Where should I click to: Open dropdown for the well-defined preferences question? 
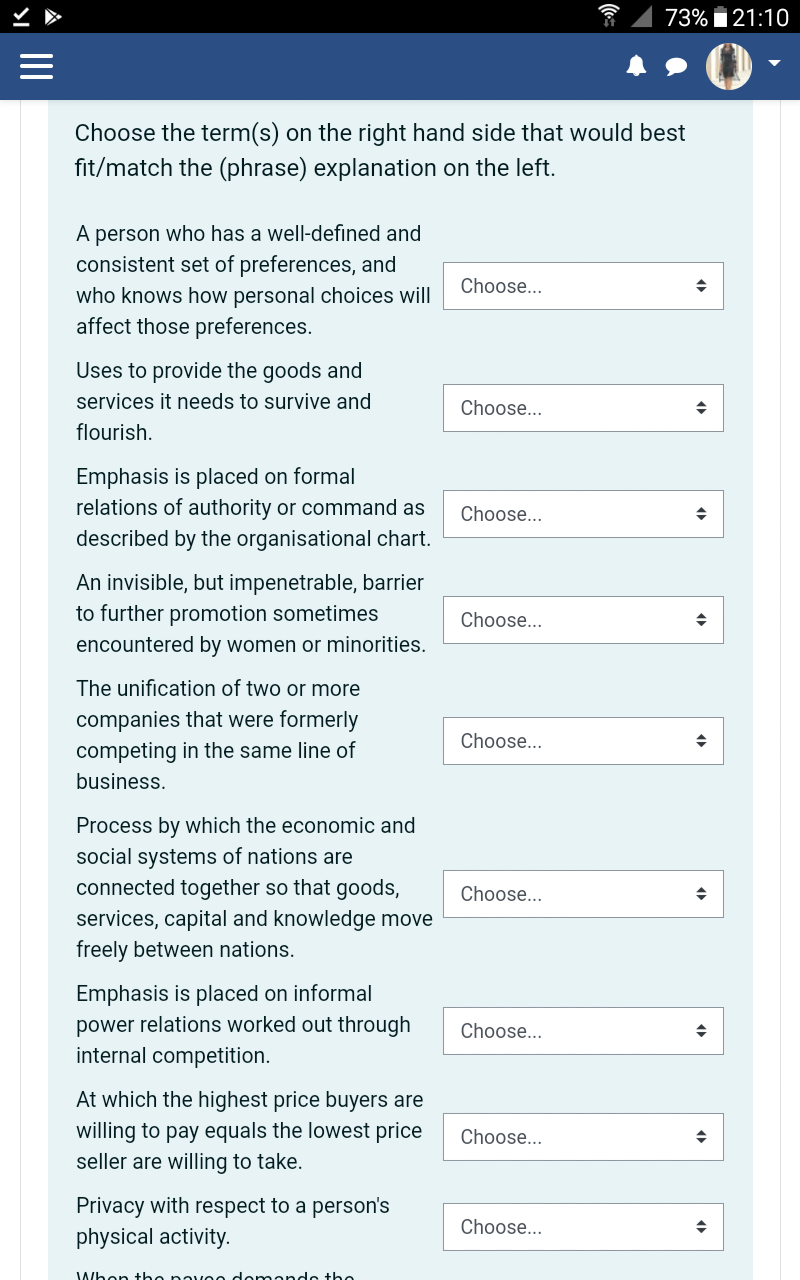(x=583, y=285)
